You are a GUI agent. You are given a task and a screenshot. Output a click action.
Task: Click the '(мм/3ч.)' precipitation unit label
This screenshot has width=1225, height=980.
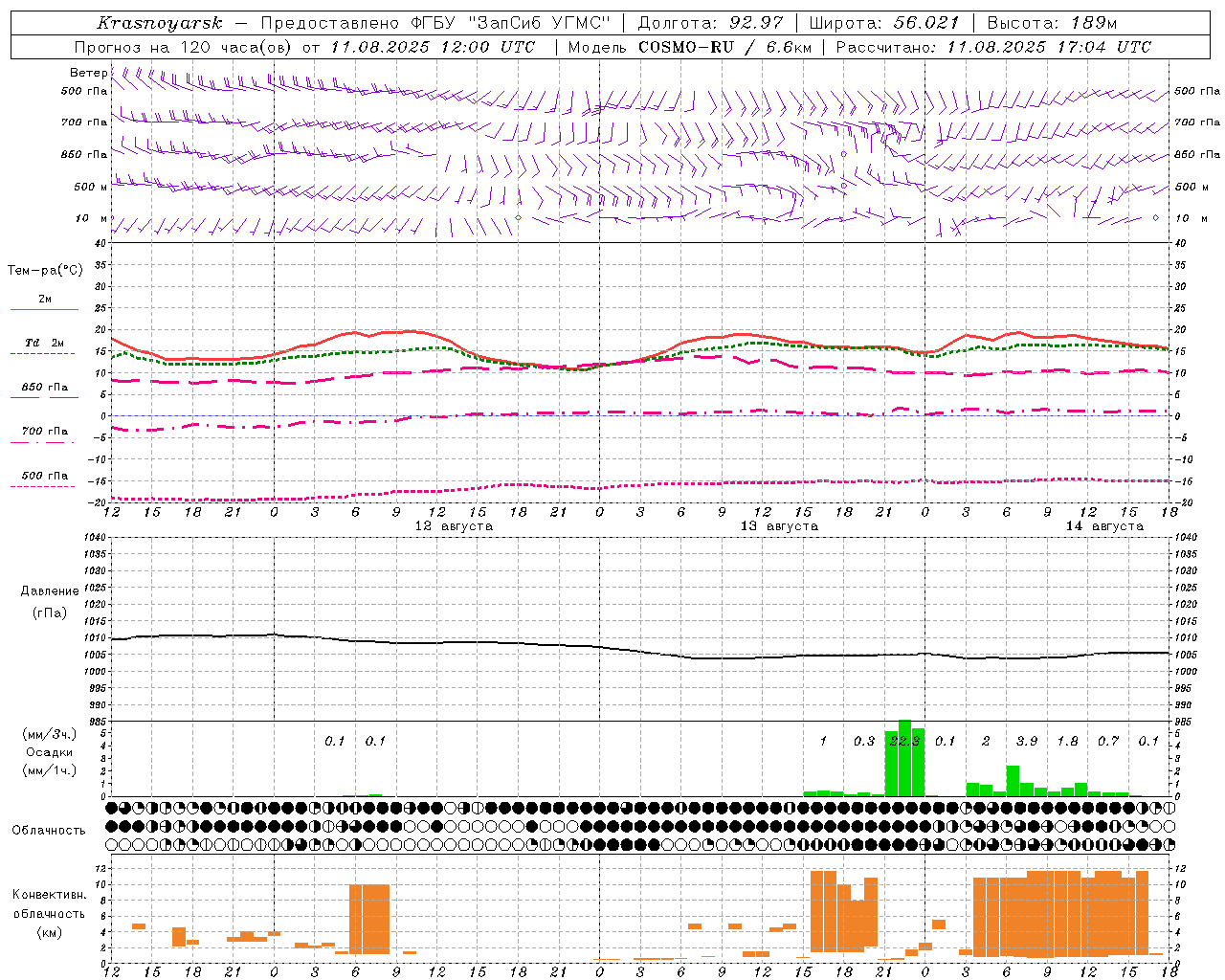[50, 734]
